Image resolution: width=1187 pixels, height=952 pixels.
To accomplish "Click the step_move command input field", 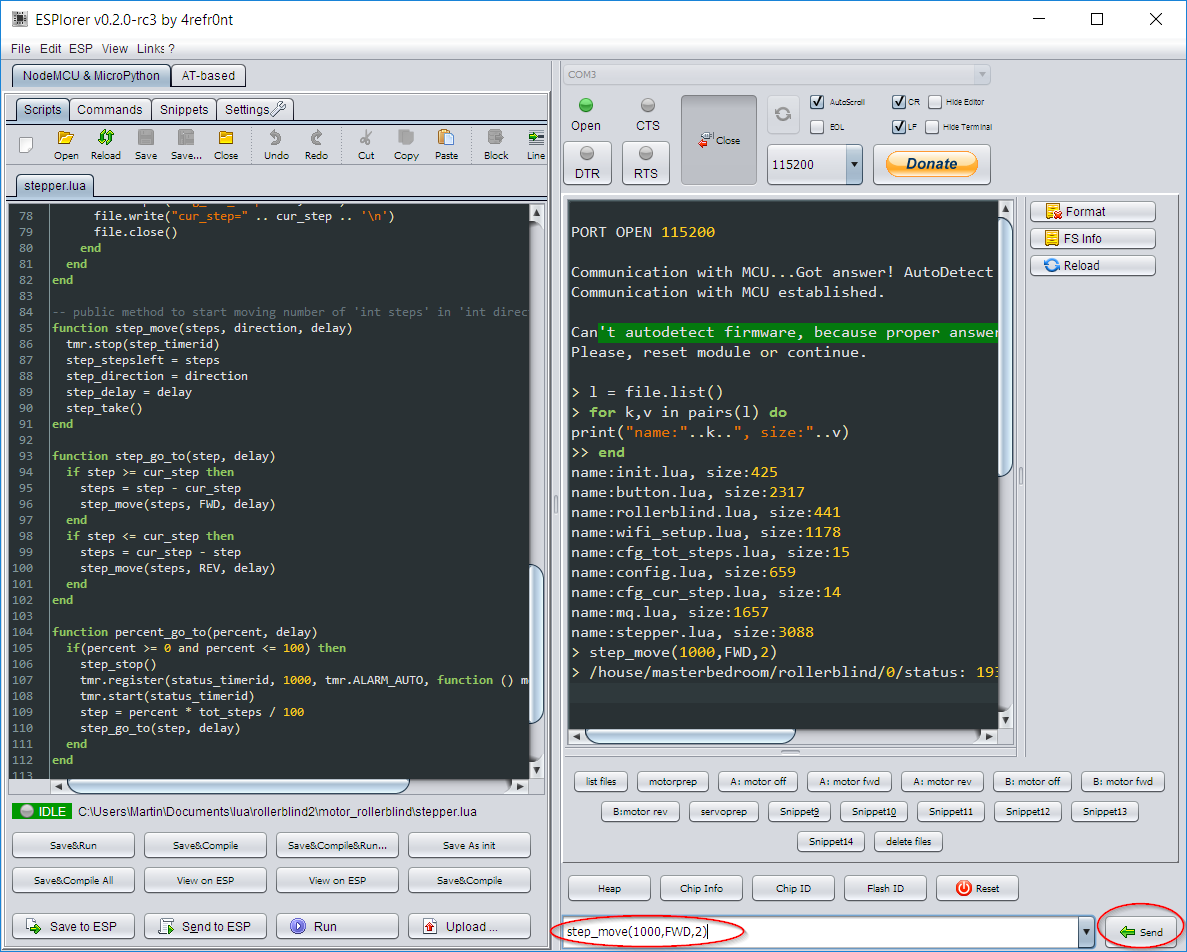I will [820, 932].
